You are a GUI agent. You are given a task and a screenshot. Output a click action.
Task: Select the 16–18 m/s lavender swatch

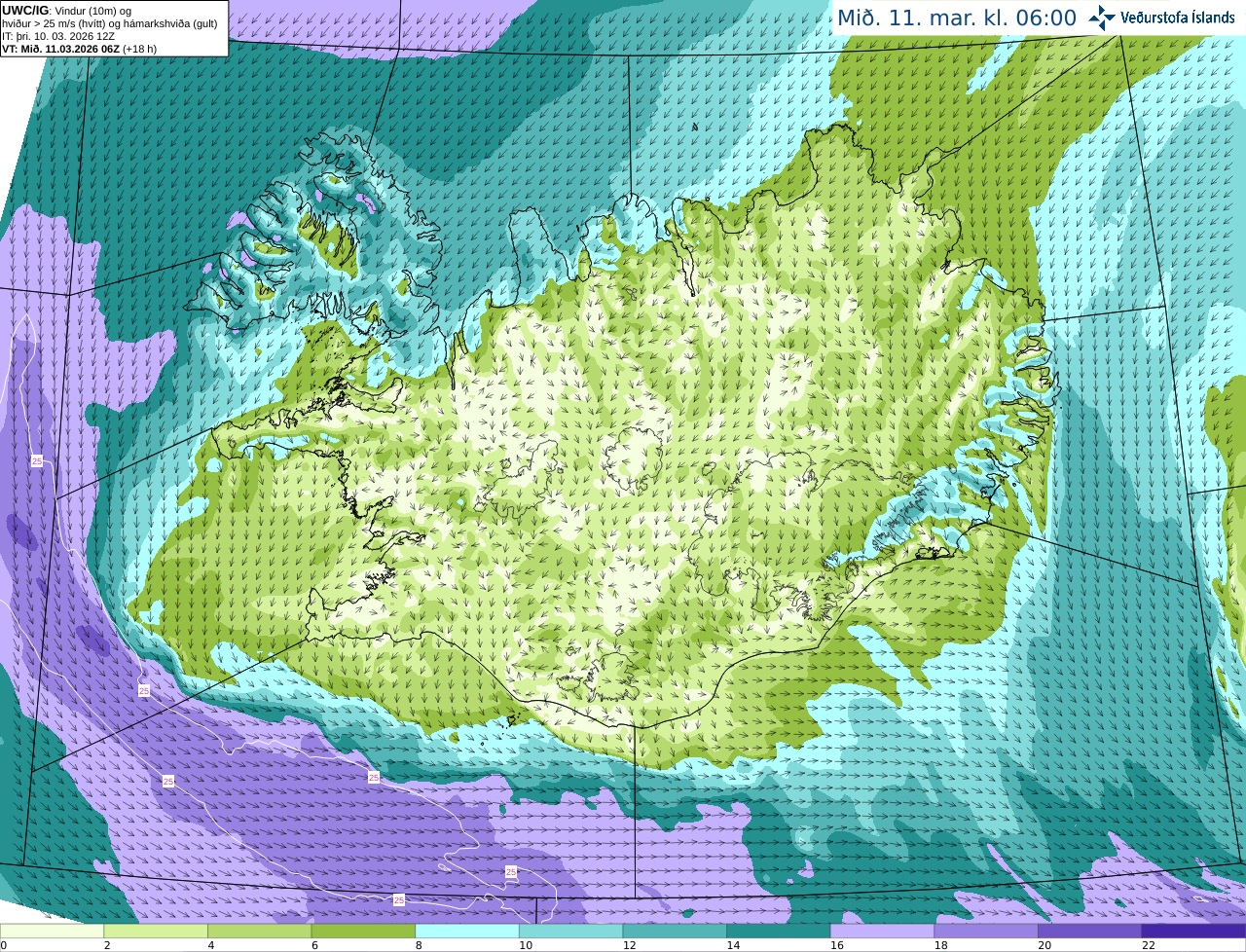click(883, 932)
